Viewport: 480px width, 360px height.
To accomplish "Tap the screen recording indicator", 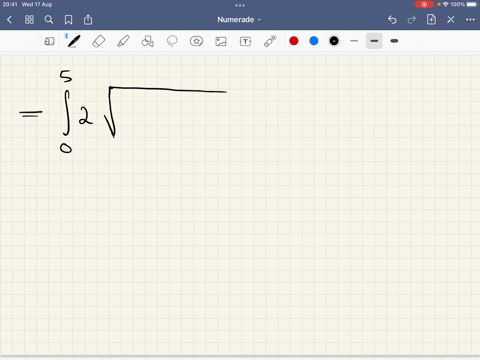I will coord(424,4).
